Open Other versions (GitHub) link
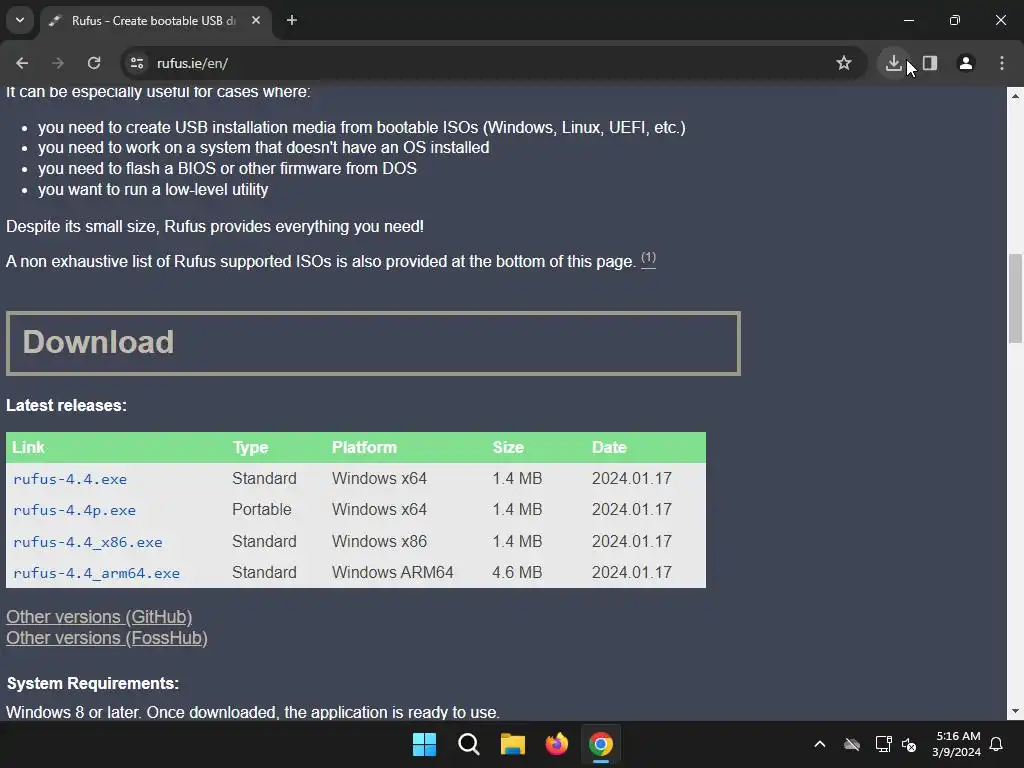 (x=99, y=617)
